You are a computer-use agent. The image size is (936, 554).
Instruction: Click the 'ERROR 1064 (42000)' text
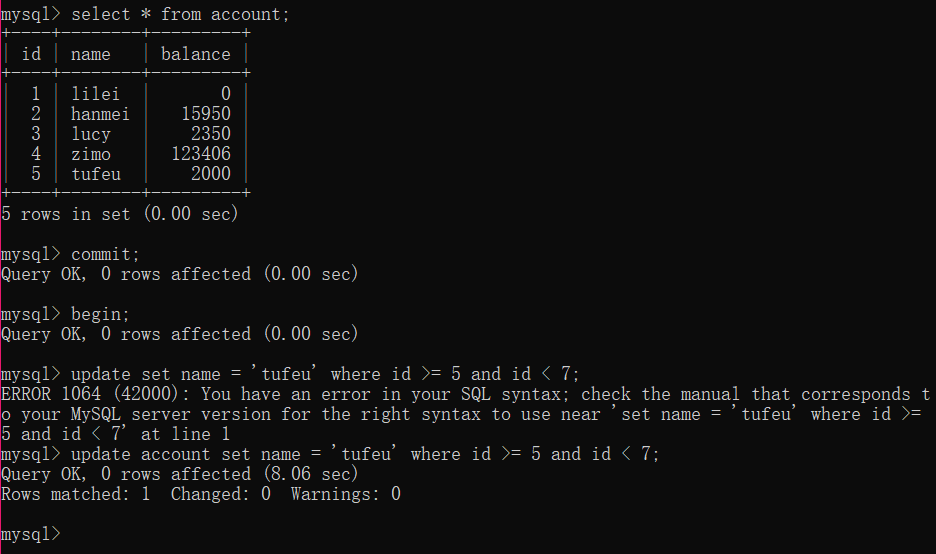click(90, 394)
